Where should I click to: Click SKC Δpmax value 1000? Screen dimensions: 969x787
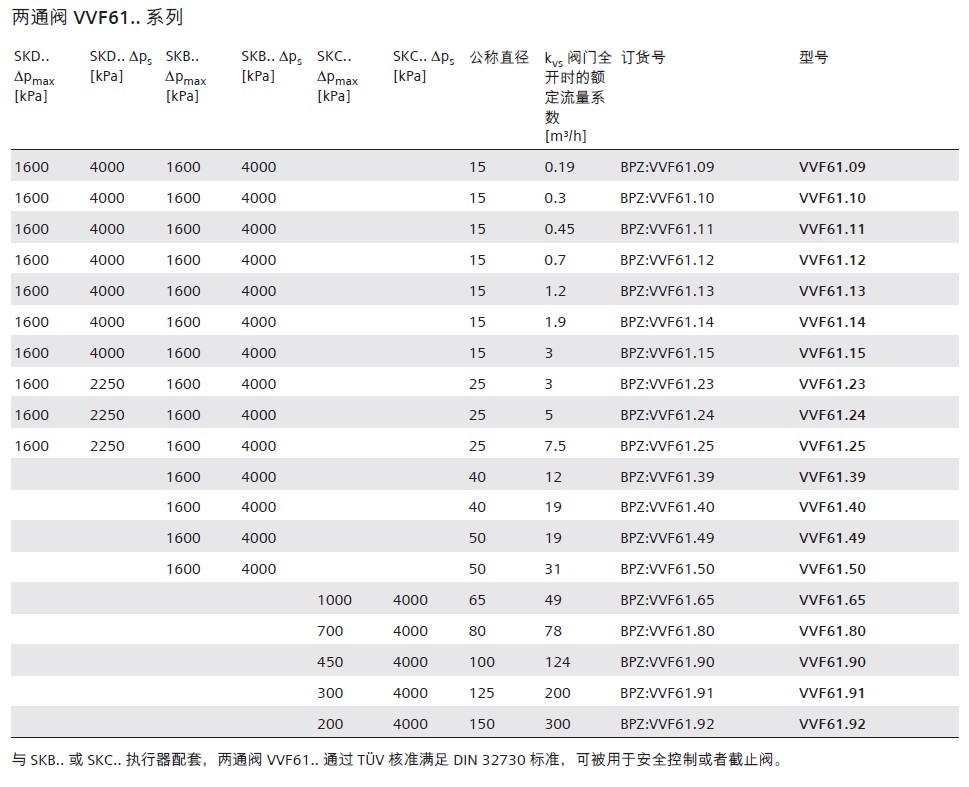(334, 600)
